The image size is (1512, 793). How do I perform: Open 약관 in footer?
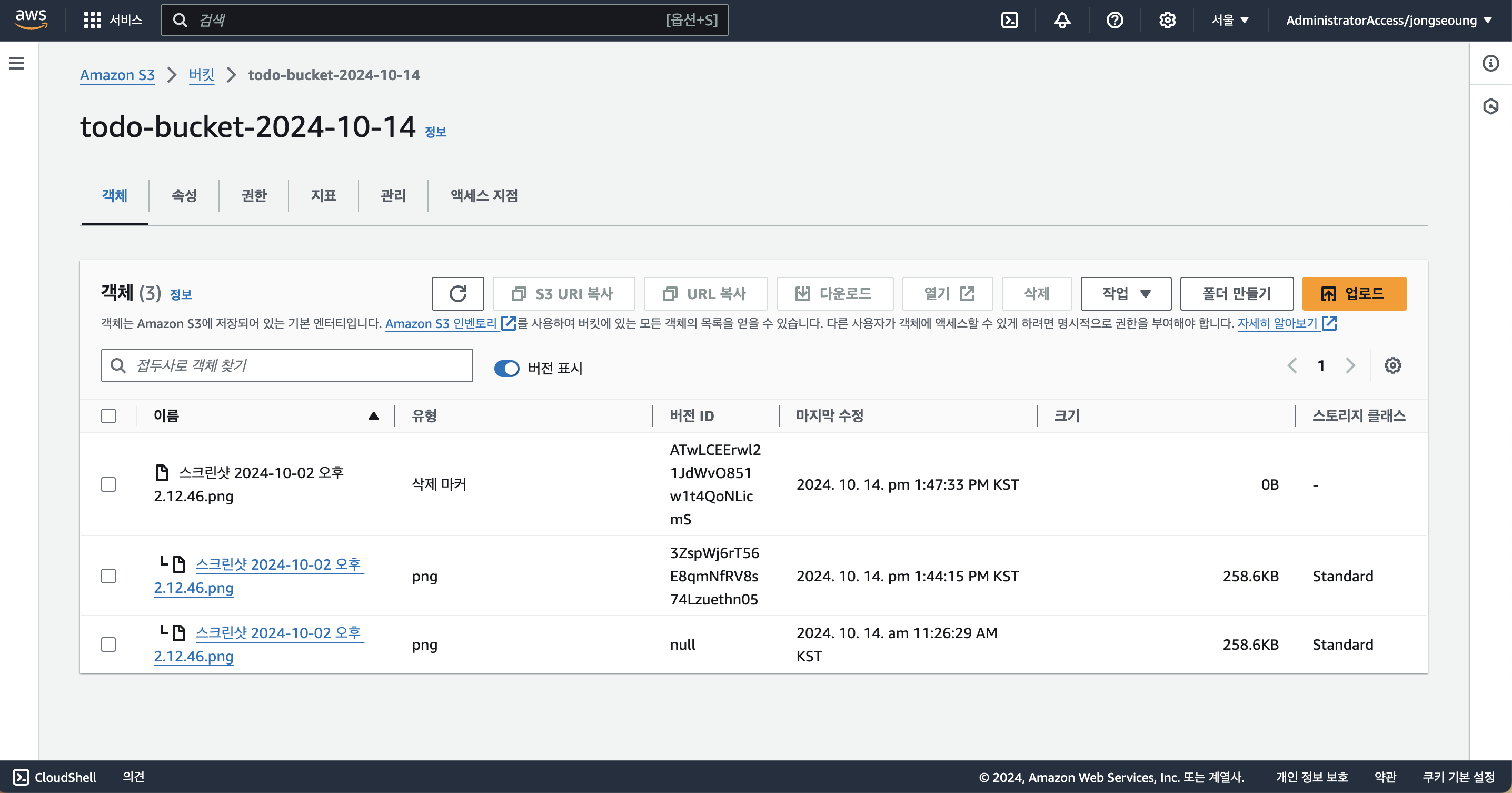tap(1385, 777)
